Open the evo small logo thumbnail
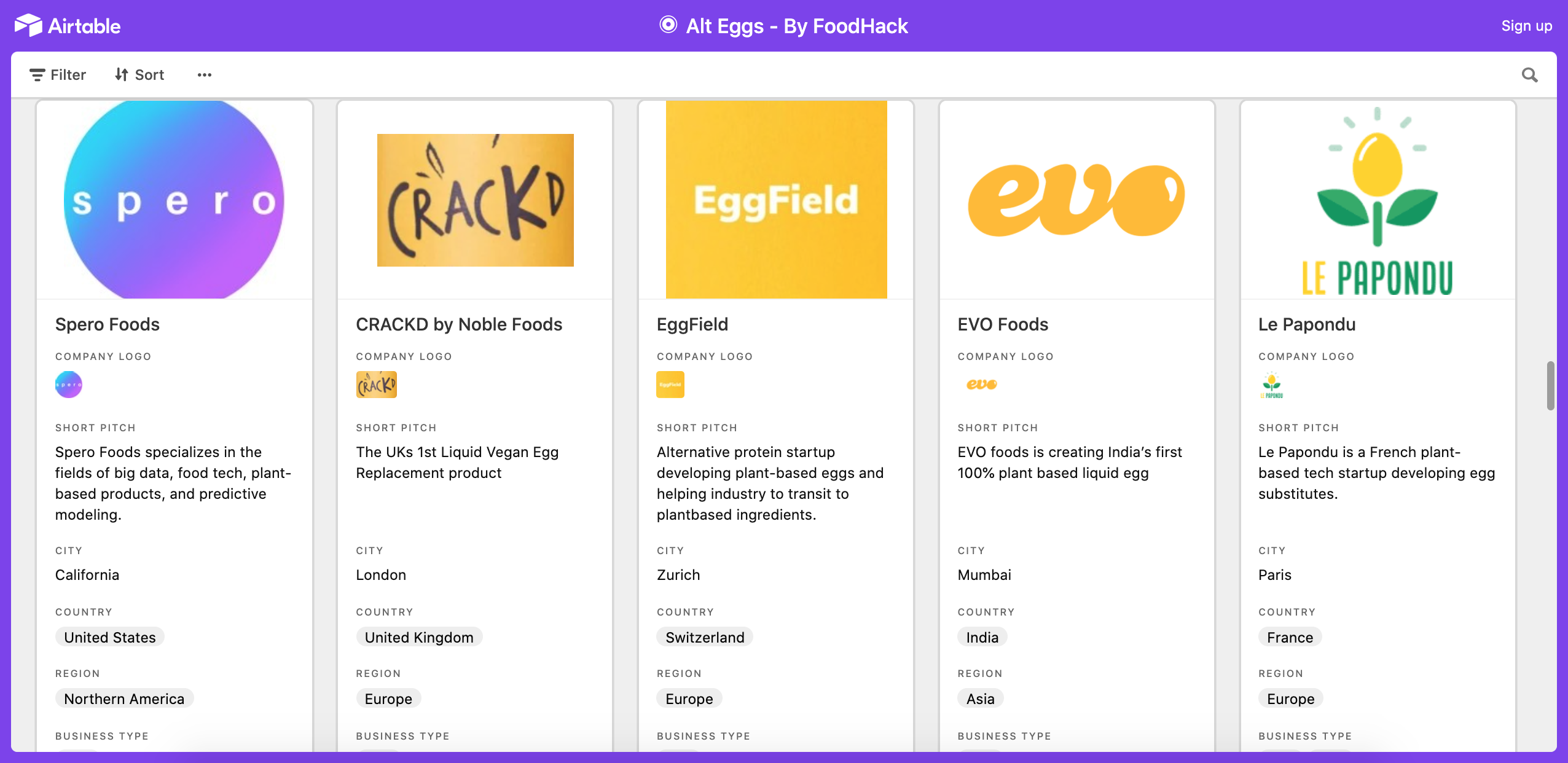Screen dimensions: 1568x763 pos(981,385)
